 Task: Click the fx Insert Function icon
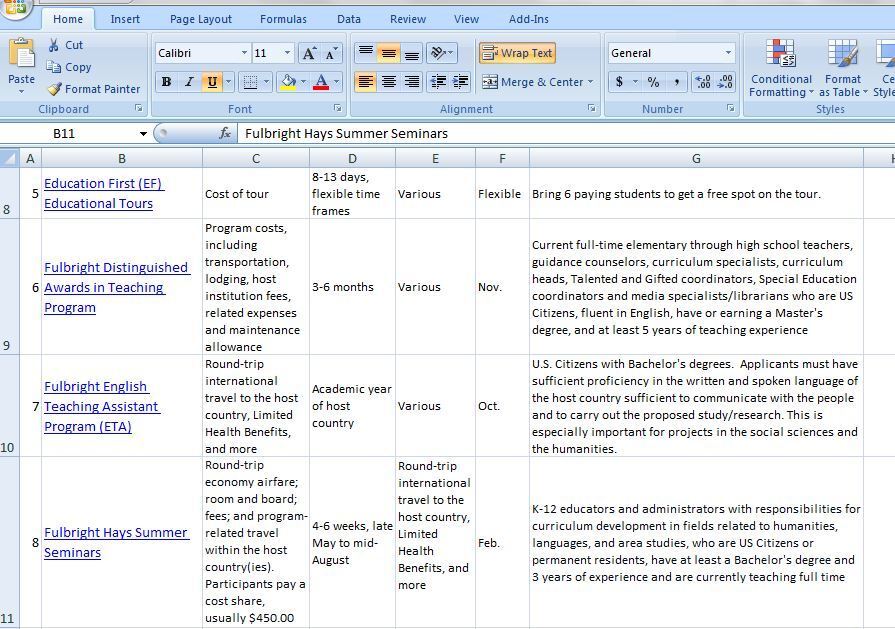pos(224,134)
